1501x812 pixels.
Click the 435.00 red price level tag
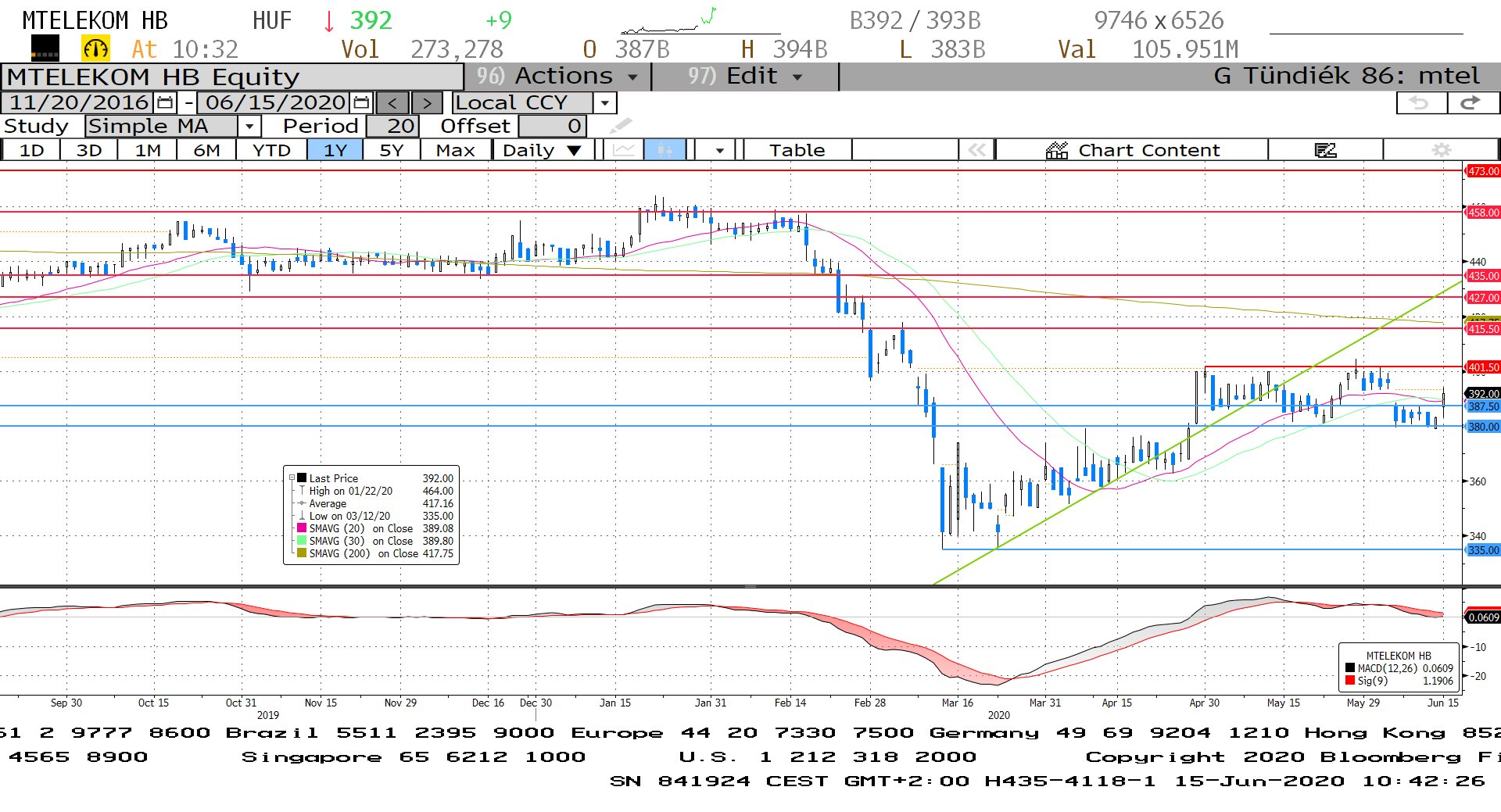point(1483,276)
